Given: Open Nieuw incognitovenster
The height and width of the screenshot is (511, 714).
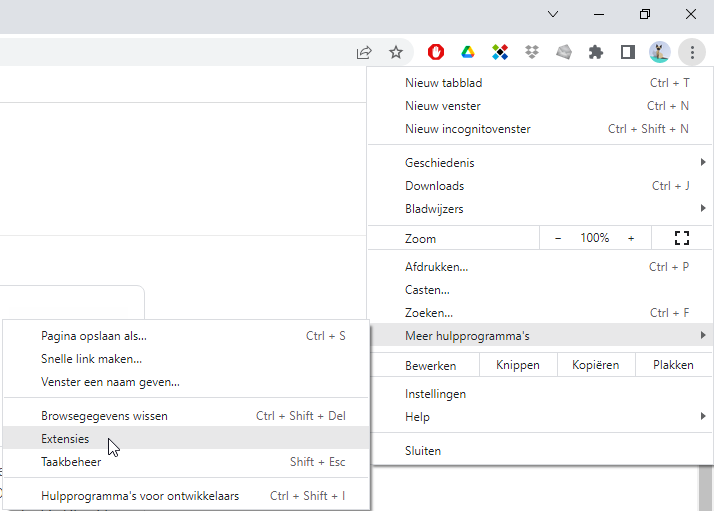Looking at the screenshot, I should click(x=468, y=129).
